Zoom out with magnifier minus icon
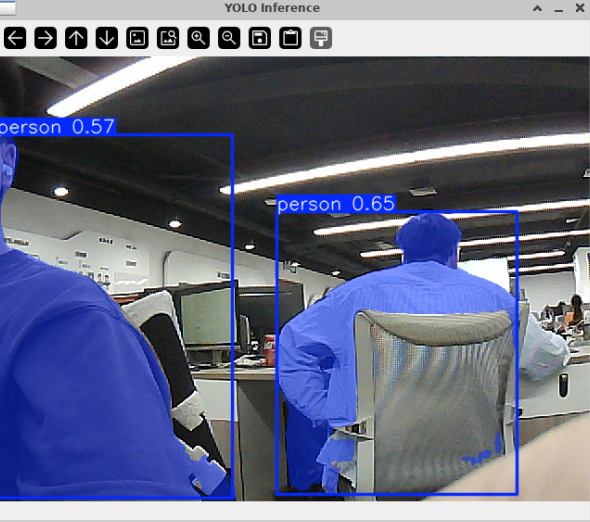Image resolution: width=590 pixels, height=522 pixels. 229,38
